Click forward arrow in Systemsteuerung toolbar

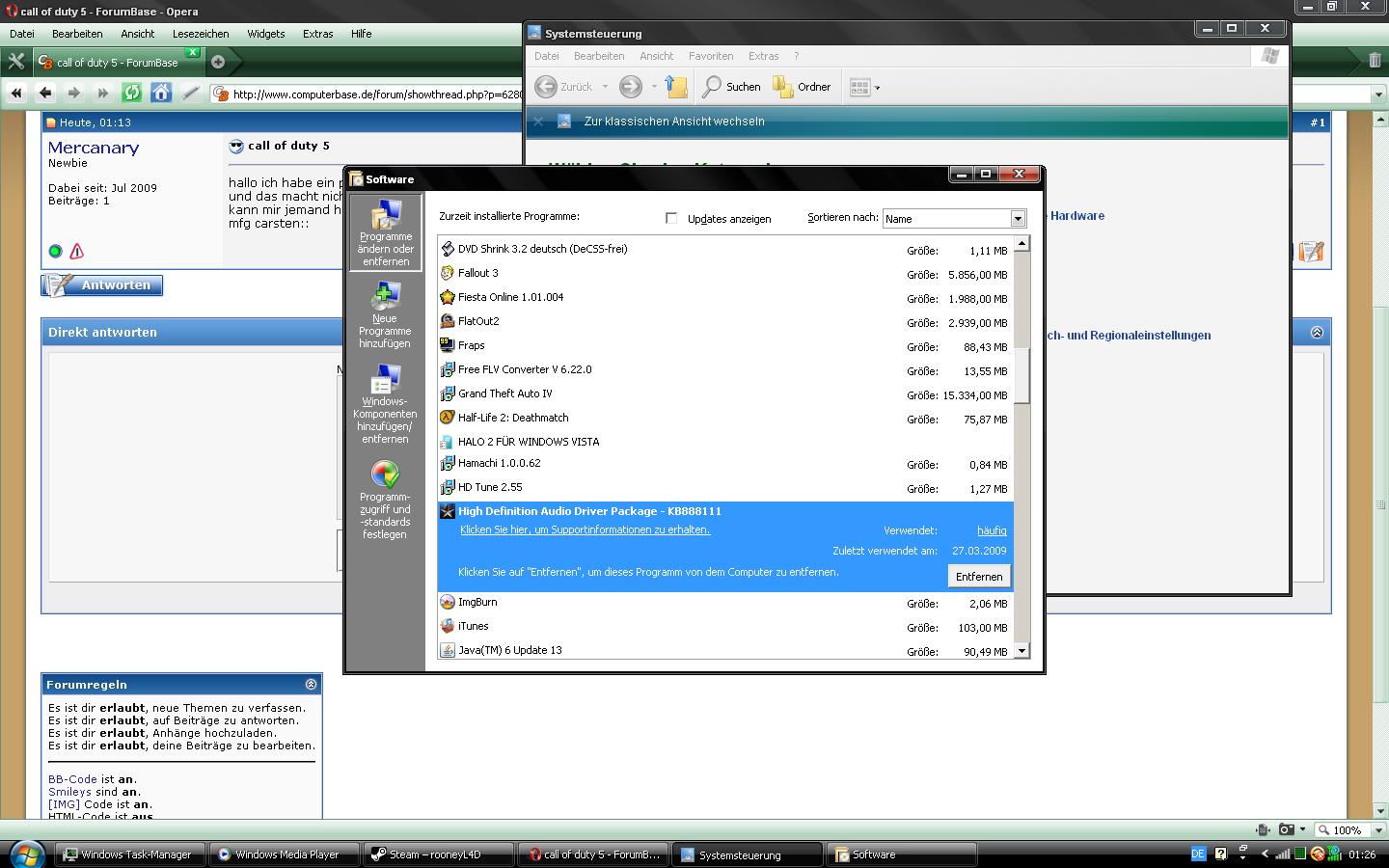tap(630, 87)
